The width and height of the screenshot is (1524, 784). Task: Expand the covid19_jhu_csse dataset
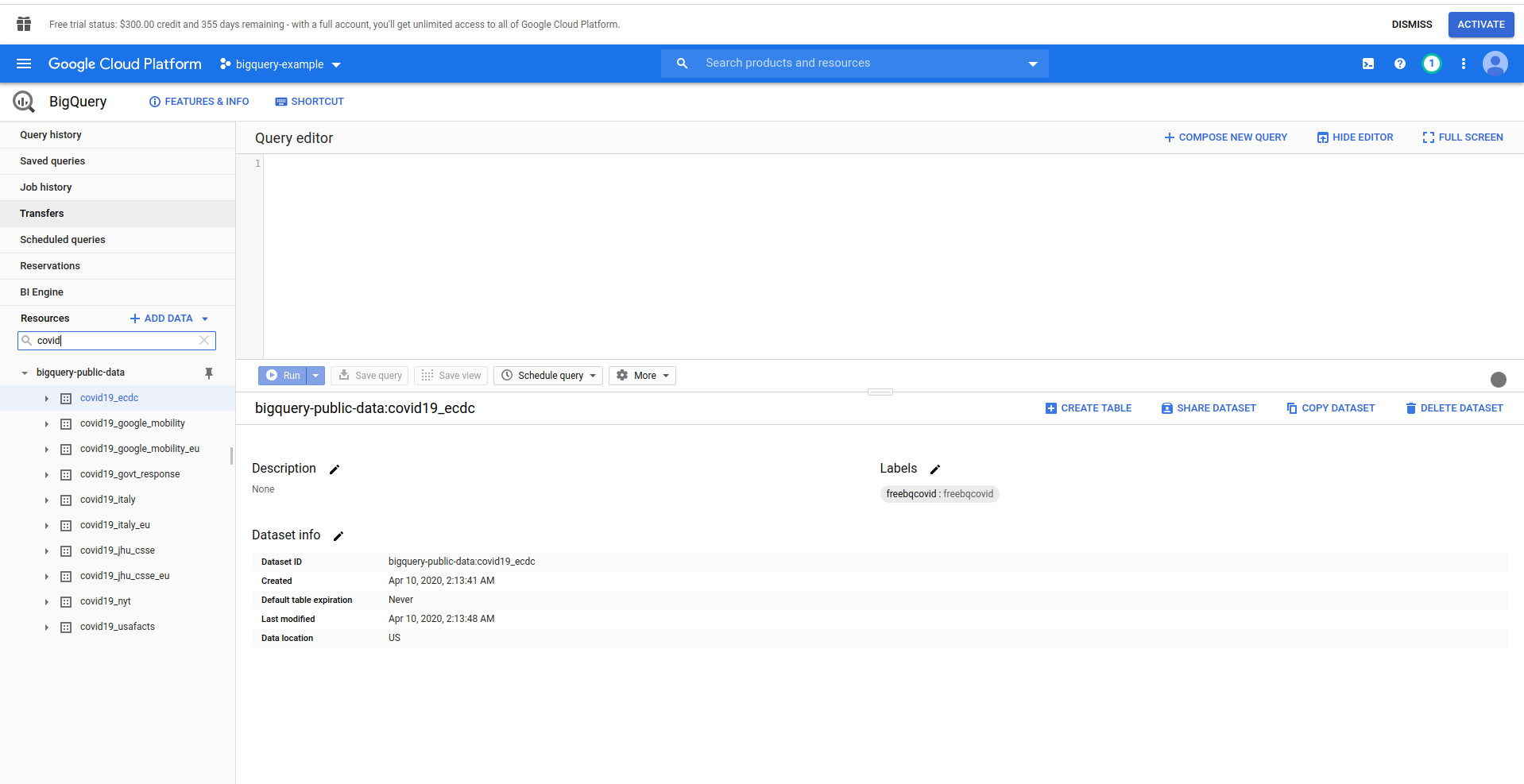pos(46,551)
